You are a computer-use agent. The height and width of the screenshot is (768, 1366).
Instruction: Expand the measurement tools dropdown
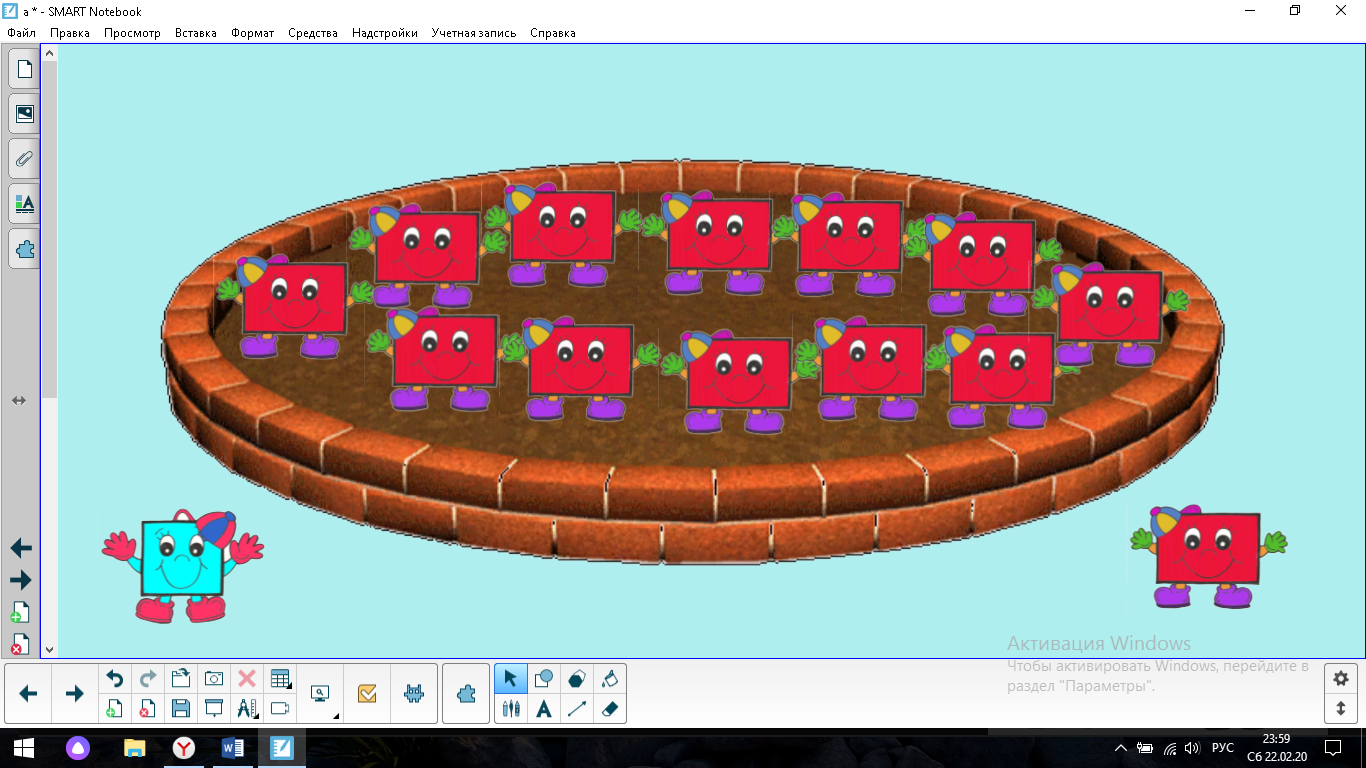tap(247, 709)
